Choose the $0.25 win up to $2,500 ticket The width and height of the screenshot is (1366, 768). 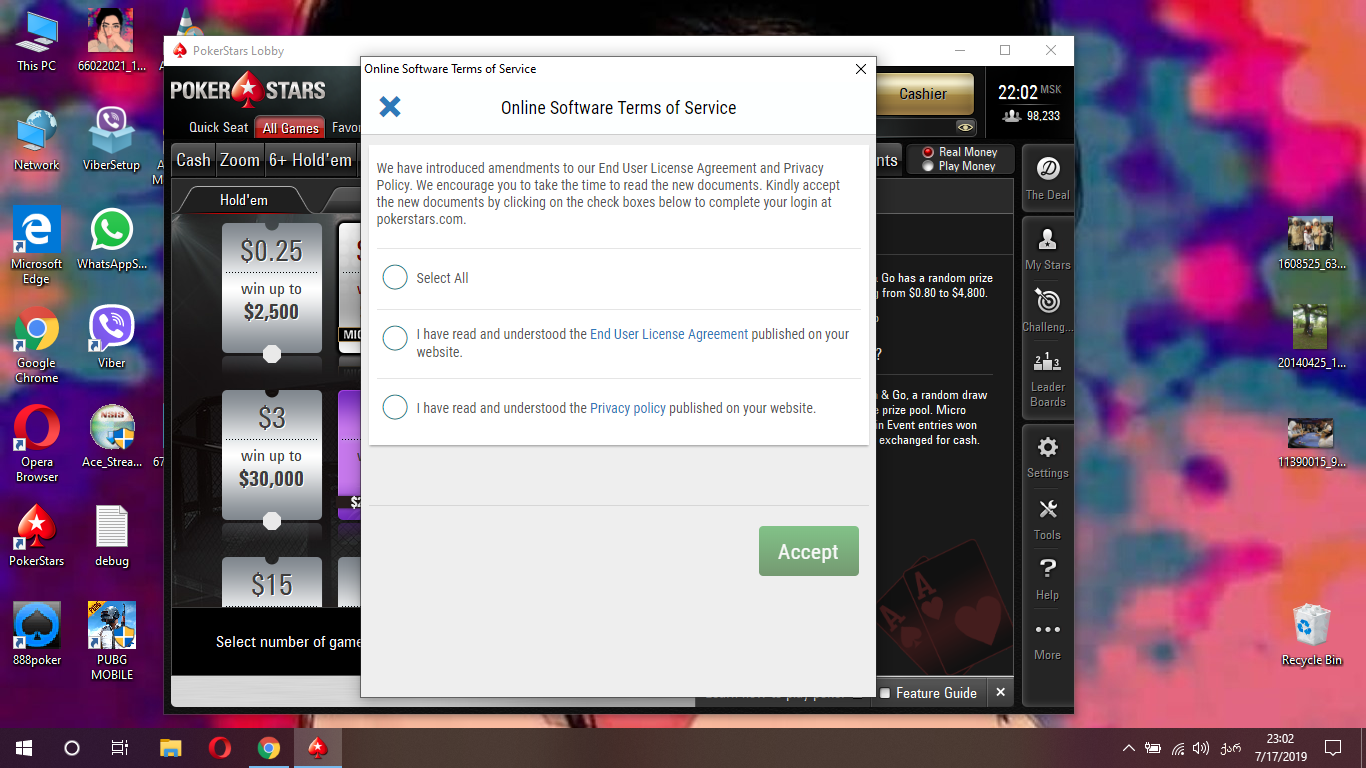[272, 288]
